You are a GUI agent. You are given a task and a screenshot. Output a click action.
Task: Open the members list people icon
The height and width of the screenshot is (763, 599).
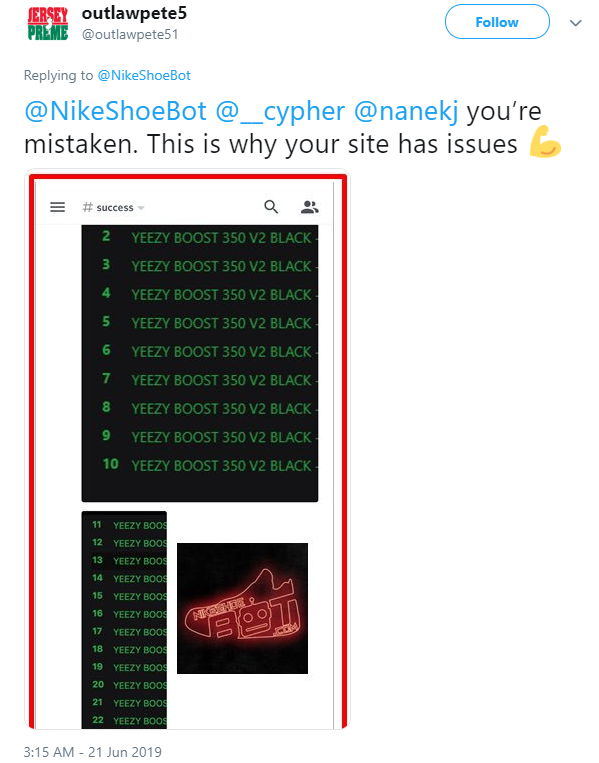click(x=309, y=207)
